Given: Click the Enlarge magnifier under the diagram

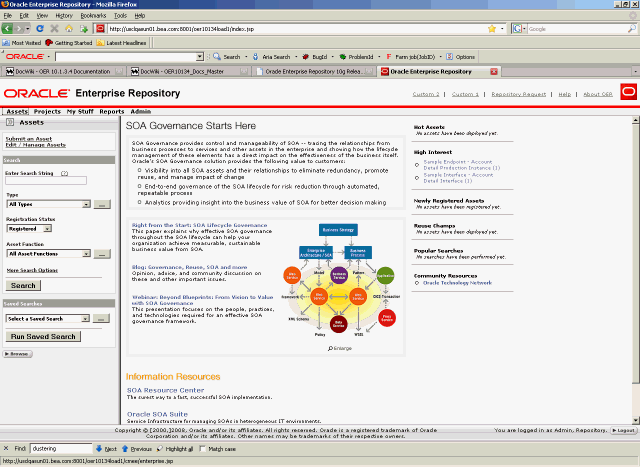Looking at the screenshot, I should [x=330, y=348].
